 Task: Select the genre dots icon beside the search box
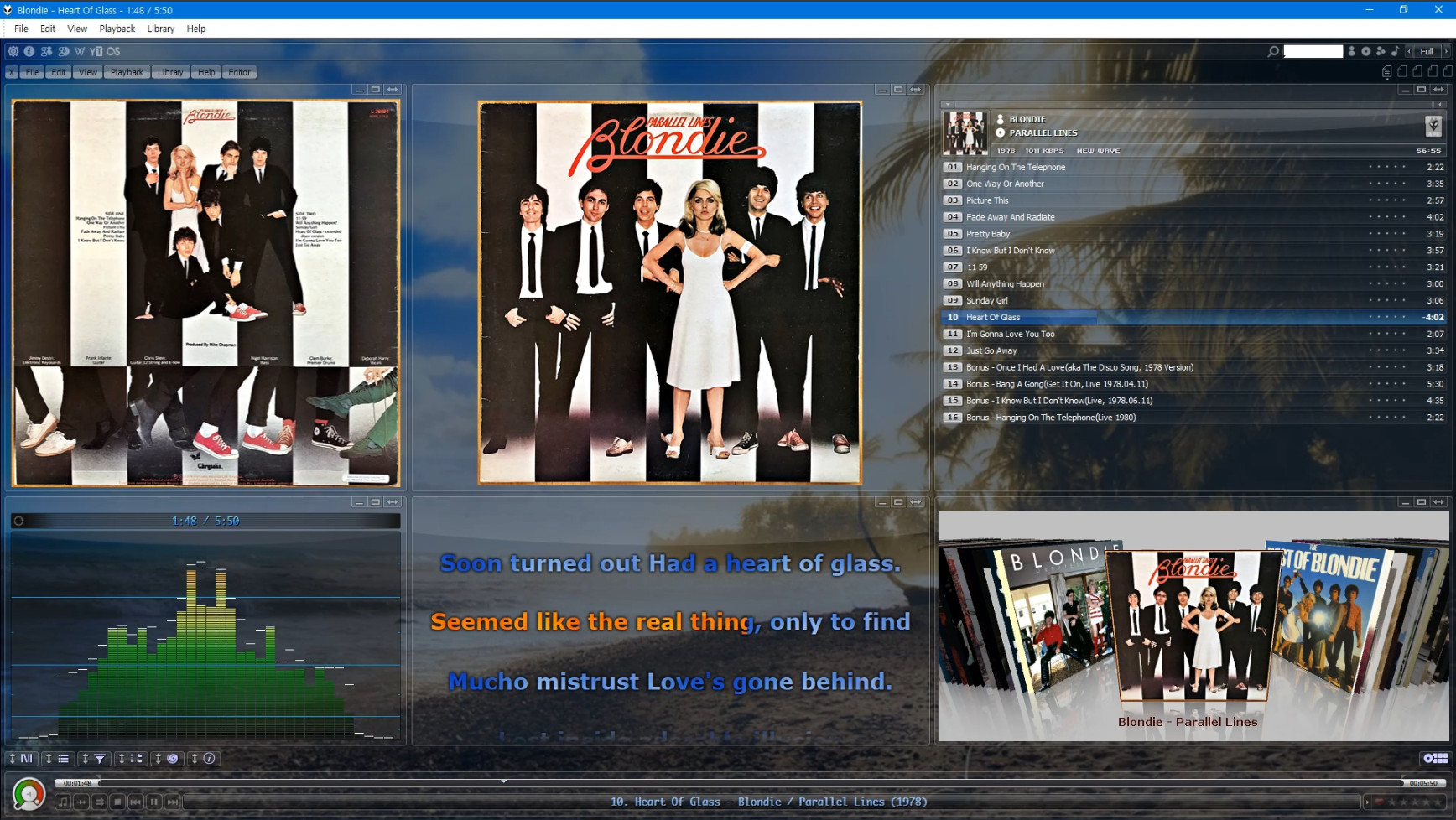1381,51
